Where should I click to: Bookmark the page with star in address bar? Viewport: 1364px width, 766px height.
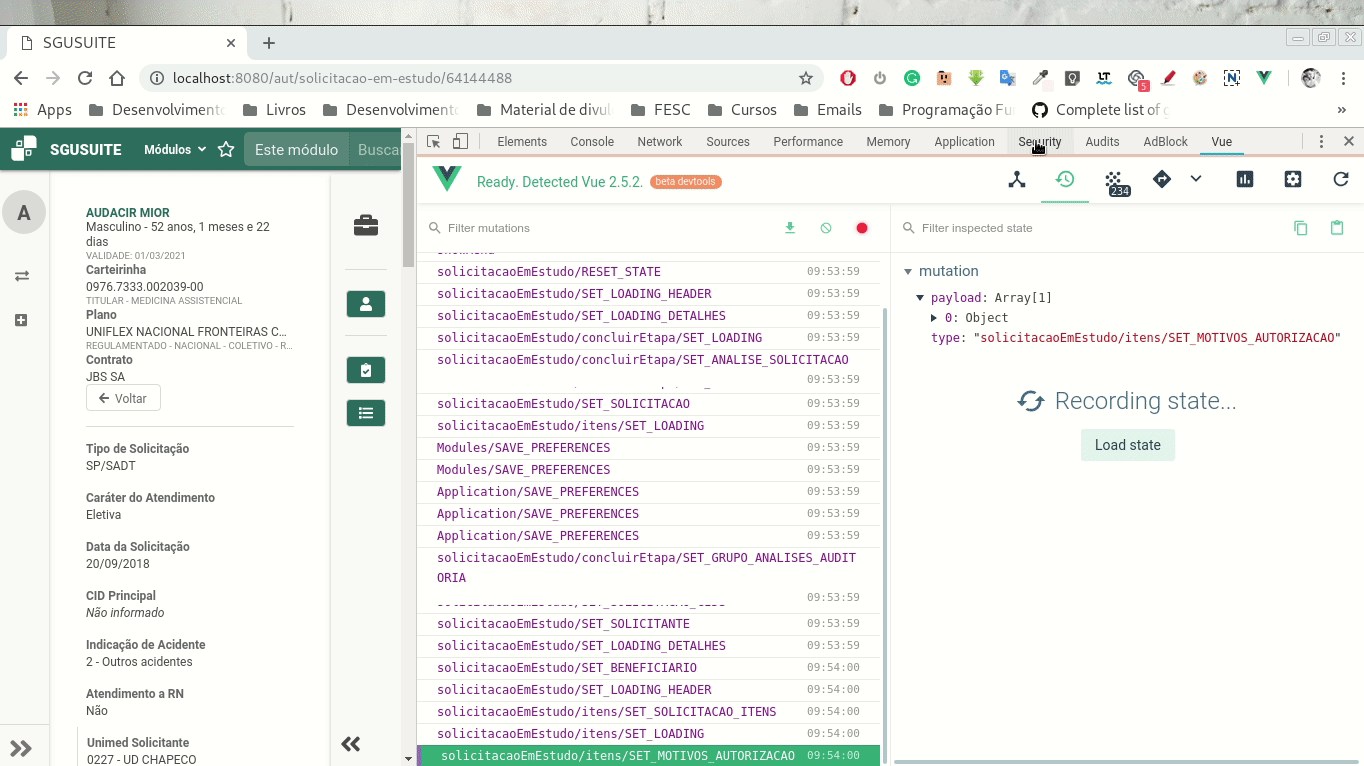pyautogui.click(x=806, y=78)
